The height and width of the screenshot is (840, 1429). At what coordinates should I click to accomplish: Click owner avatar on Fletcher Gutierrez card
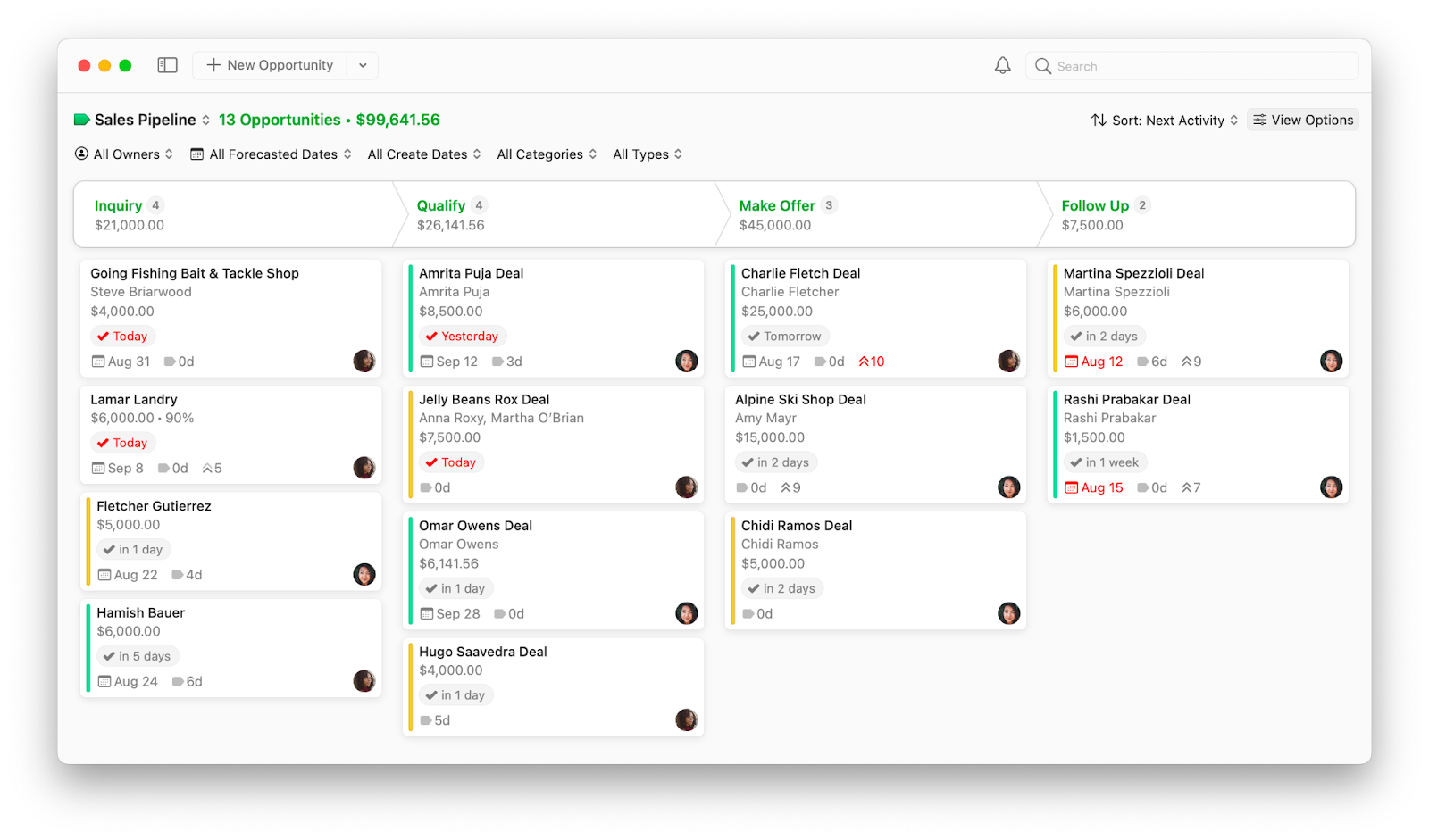pos(364,574)
